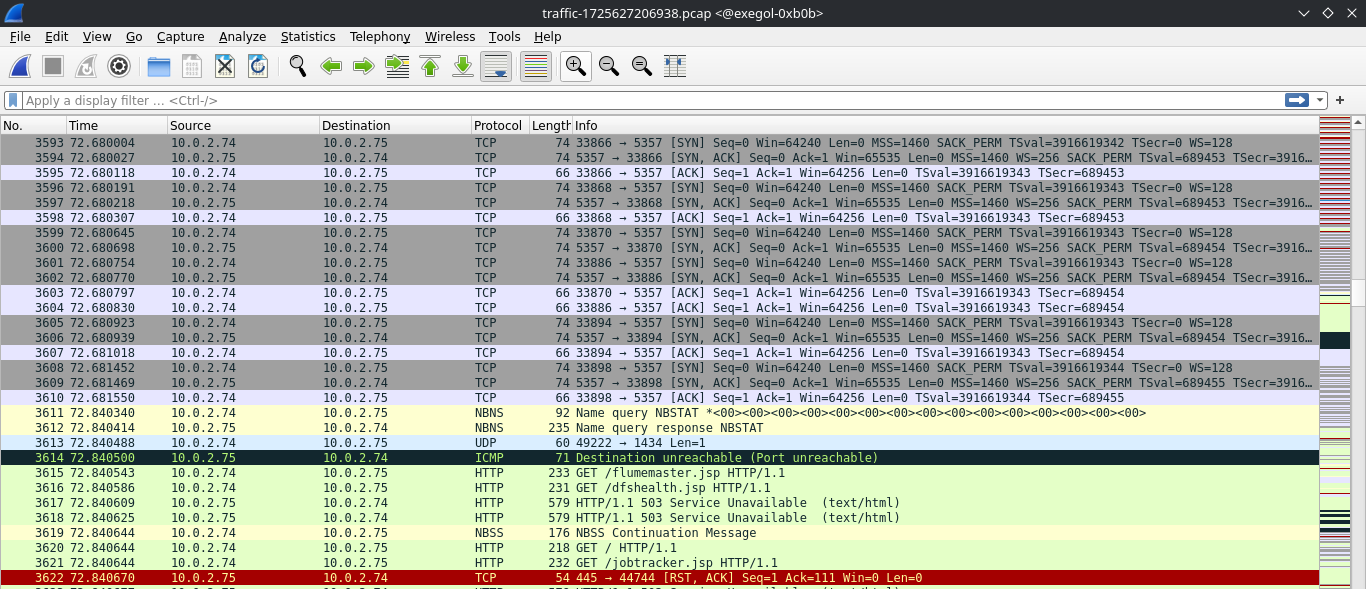Screen dimensions: 1366x589
Task: Toggle auto-scroll during live capture
Action: point(497,67)
